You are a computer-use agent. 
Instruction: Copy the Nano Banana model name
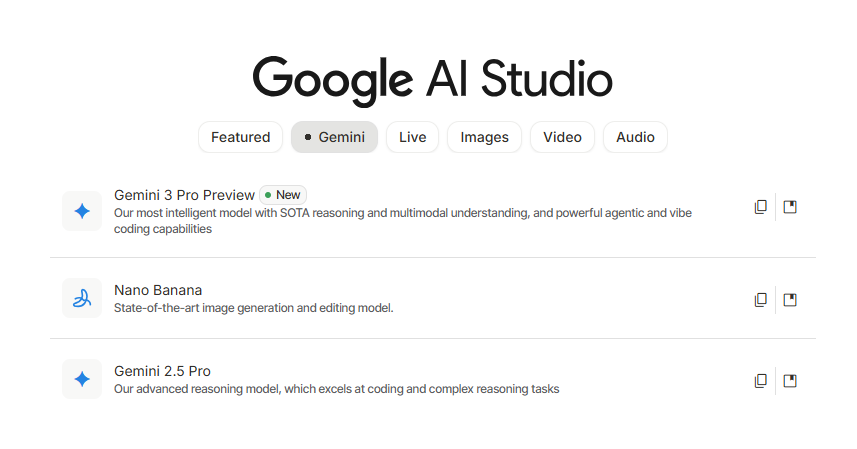click(x=760, y=300)
